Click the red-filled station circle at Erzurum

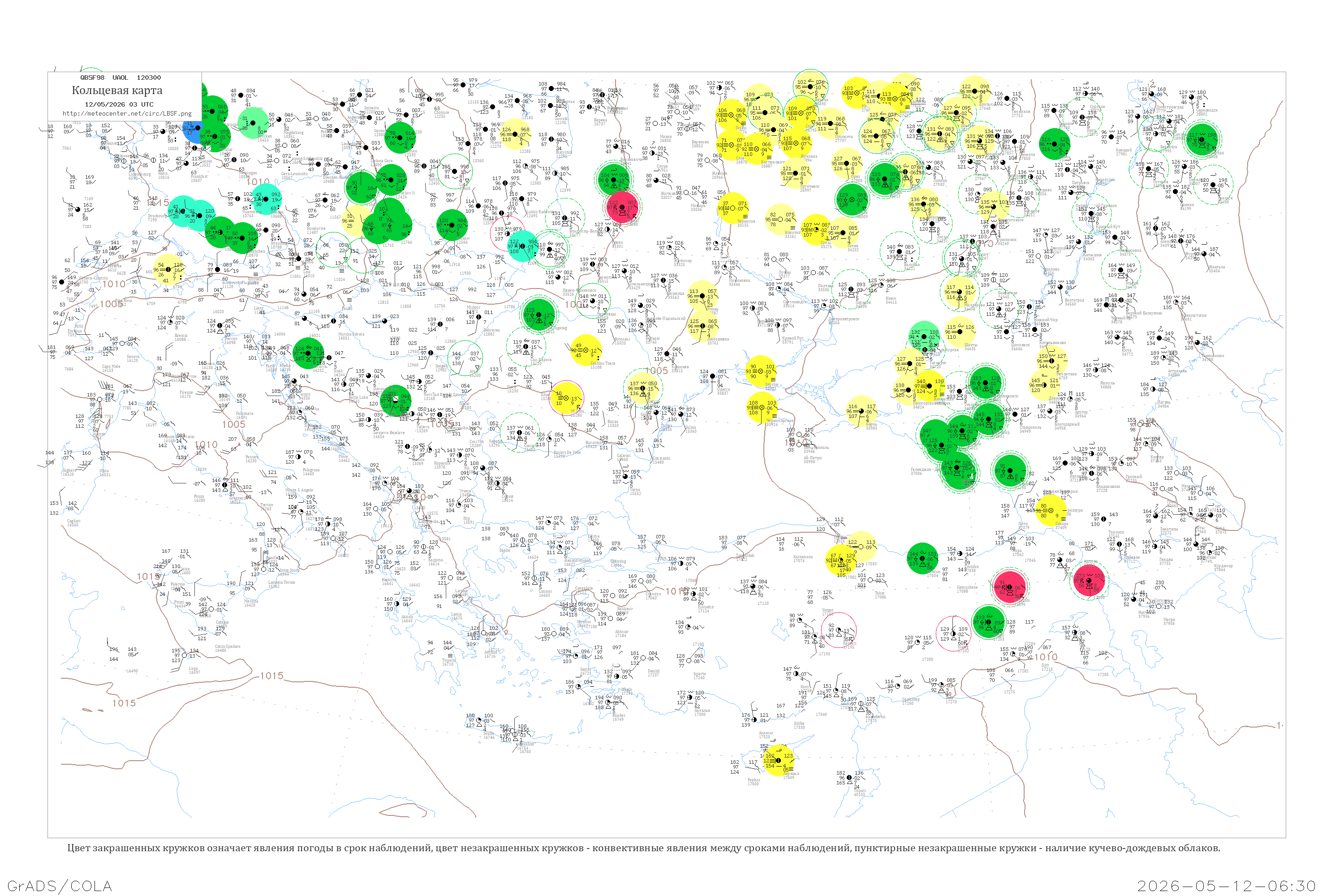tap(1010, 586)
